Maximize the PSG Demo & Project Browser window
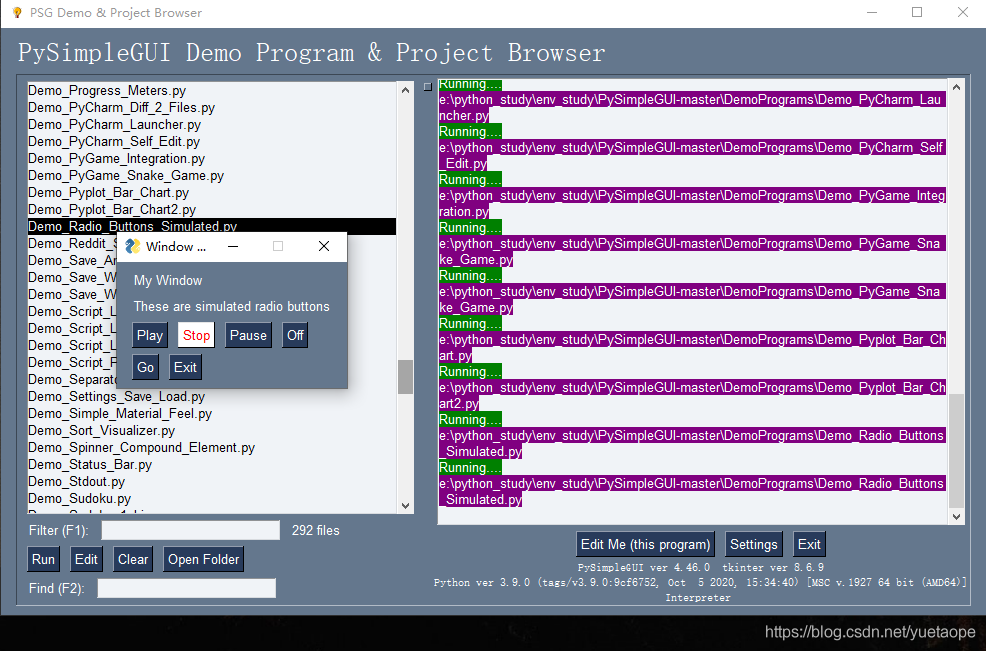986x651 pixels. (917, 13)
